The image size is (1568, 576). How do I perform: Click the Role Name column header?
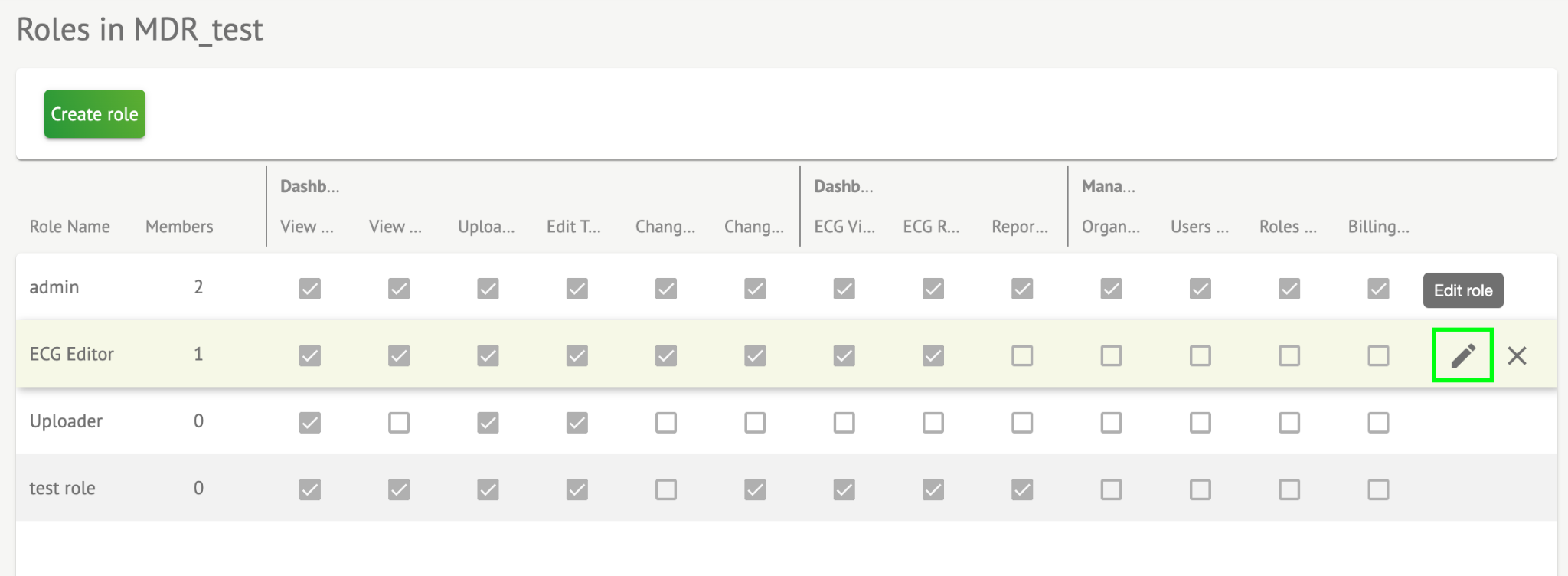pyautogui.click(x=70, y=227)
